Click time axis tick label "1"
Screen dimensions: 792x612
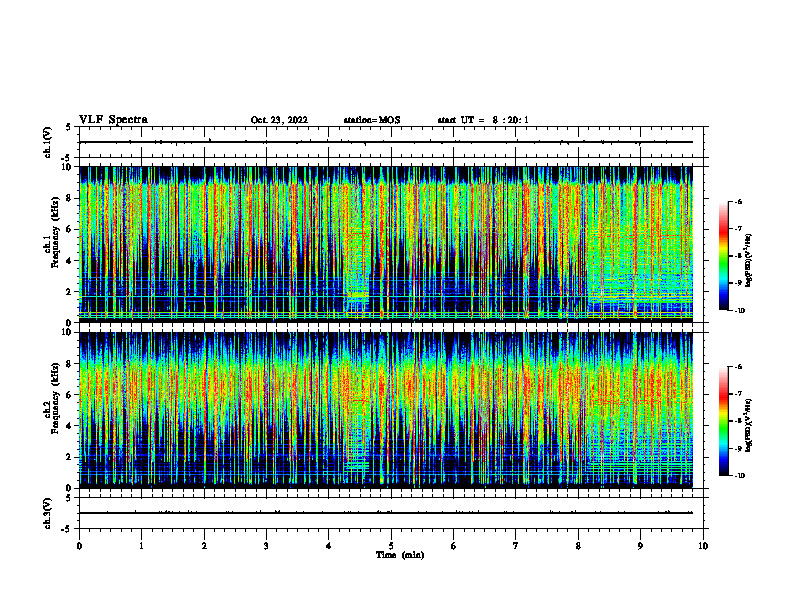click(141, 546)
